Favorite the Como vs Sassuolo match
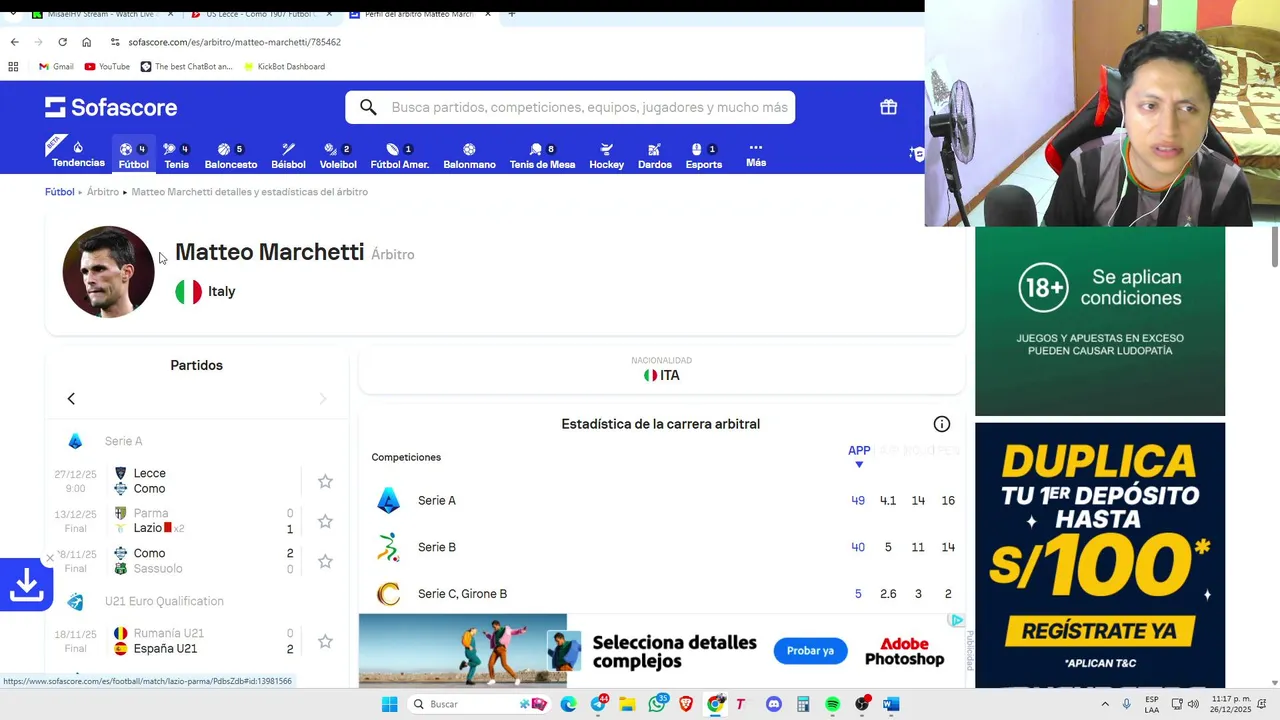Image resolution: width=1280 pixels, height=720 pixels. pyautogui.click(x=325, y=561)
